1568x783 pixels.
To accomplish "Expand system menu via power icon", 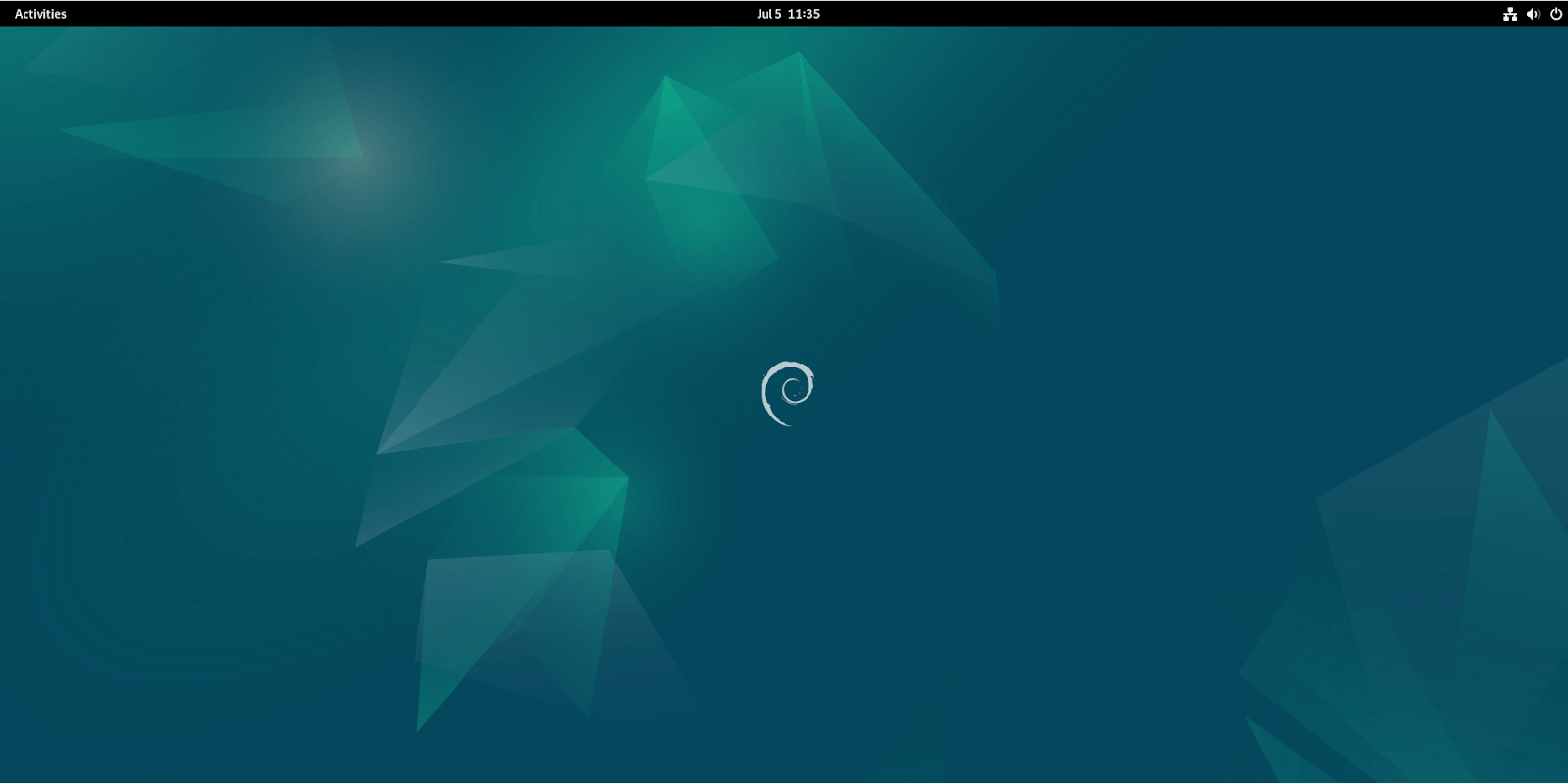I will point(1555,14).
